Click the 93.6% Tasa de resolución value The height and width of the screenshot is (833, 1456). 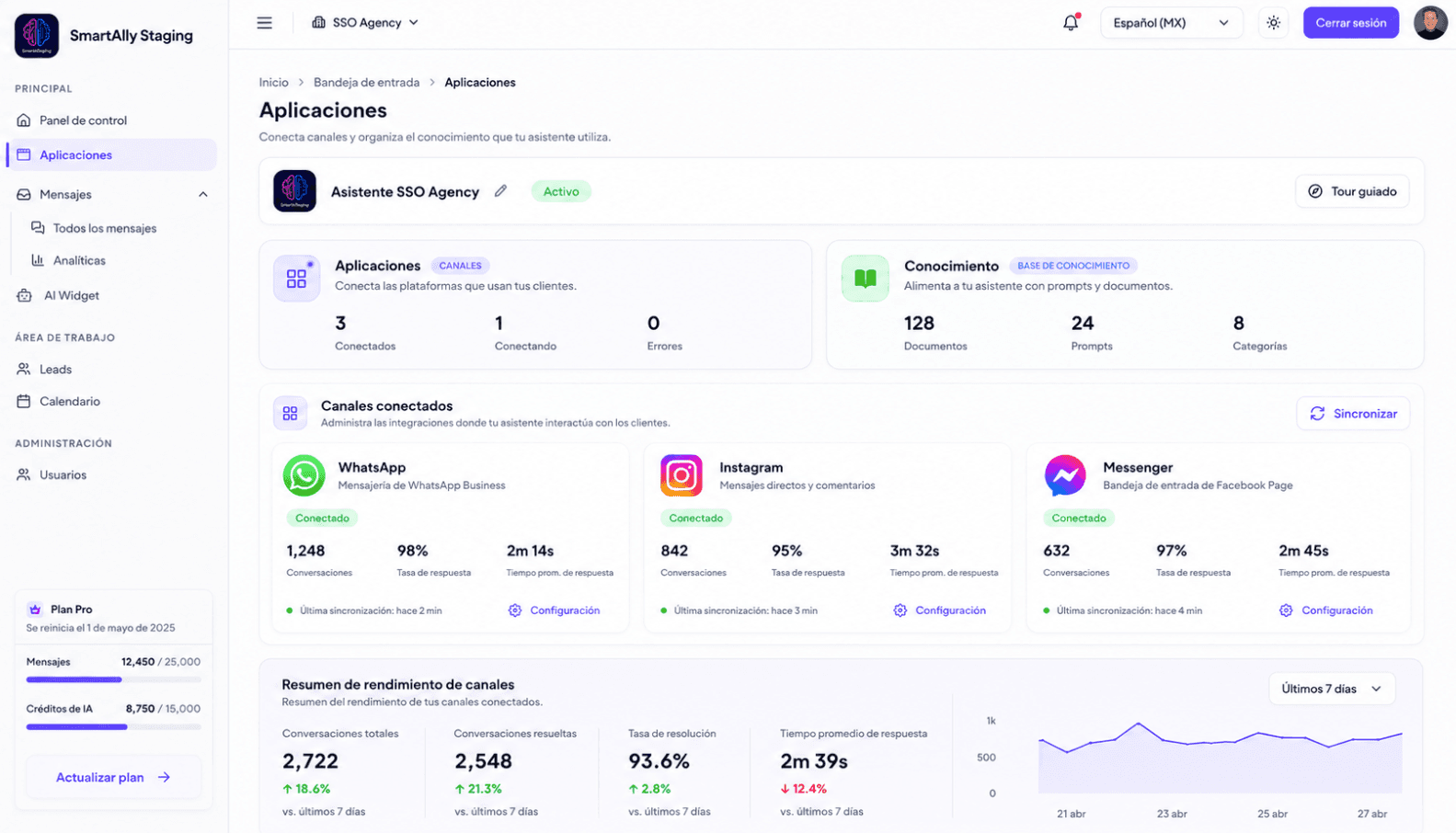point(659,761)
